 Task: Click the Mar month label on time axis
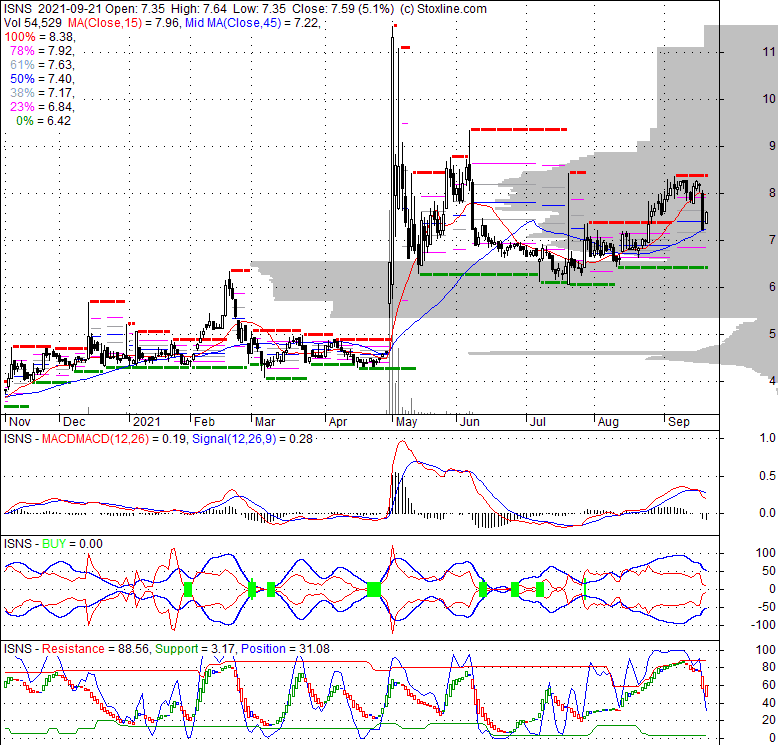click(x=265, y=422)
